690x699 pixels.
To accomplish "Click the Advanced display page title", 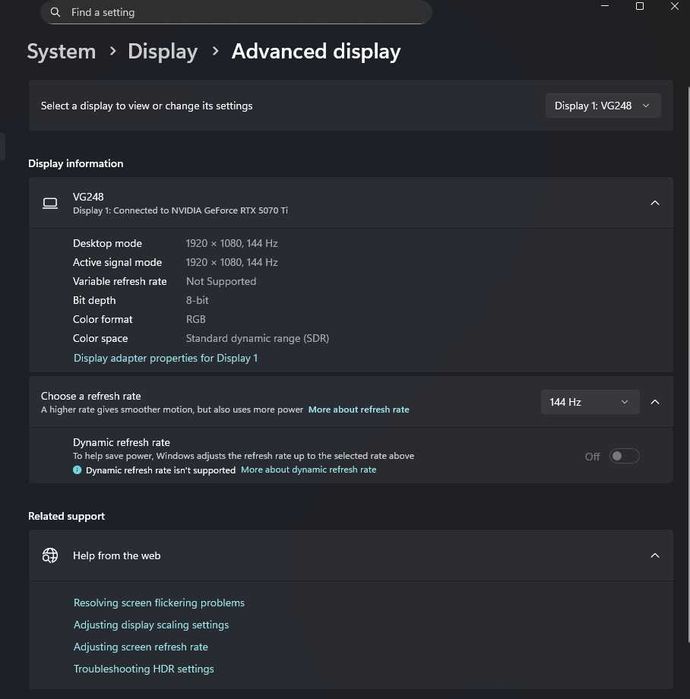I will click(x=316, y=51).
